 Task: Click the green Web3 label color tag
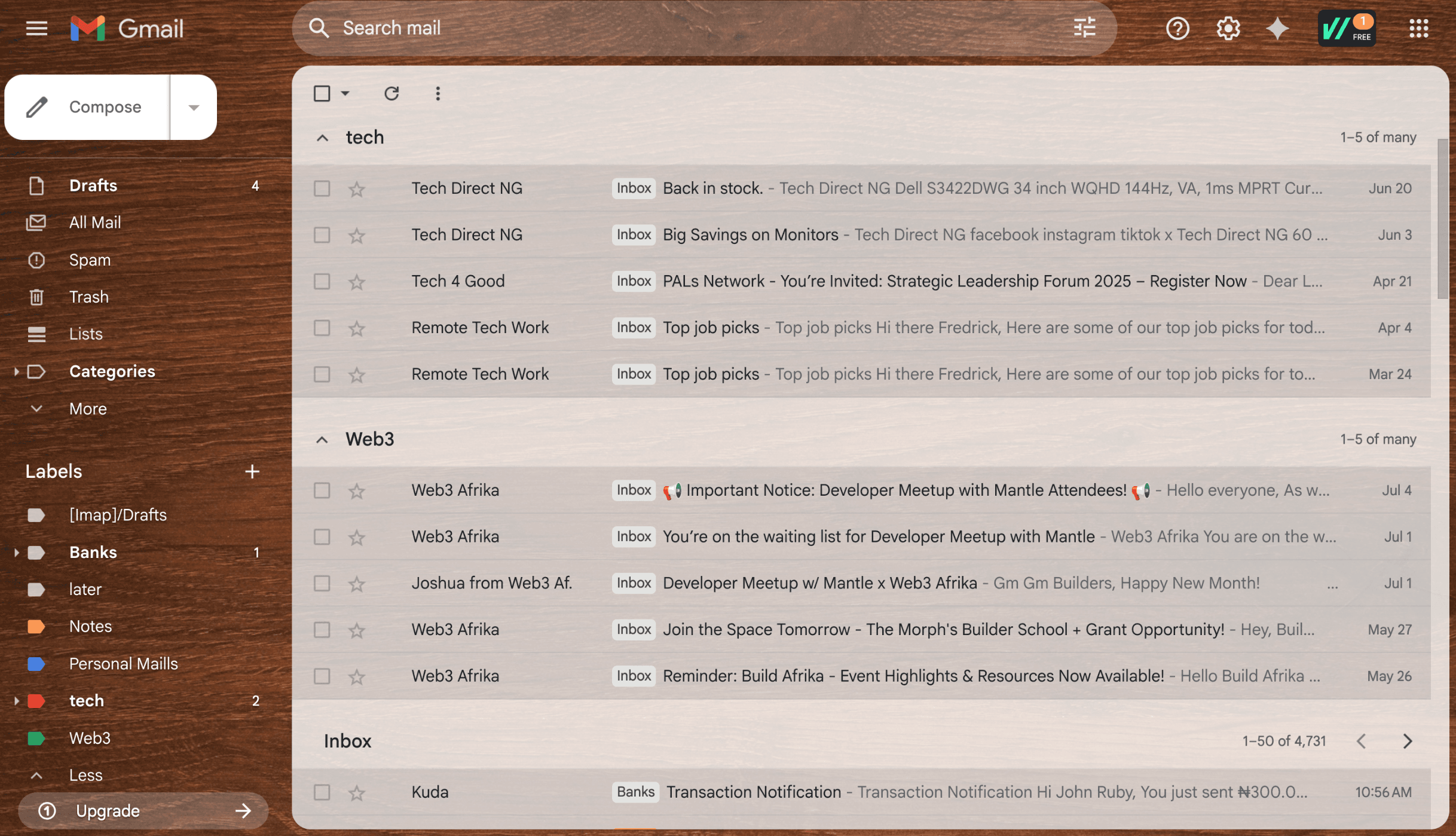point(36,737)
